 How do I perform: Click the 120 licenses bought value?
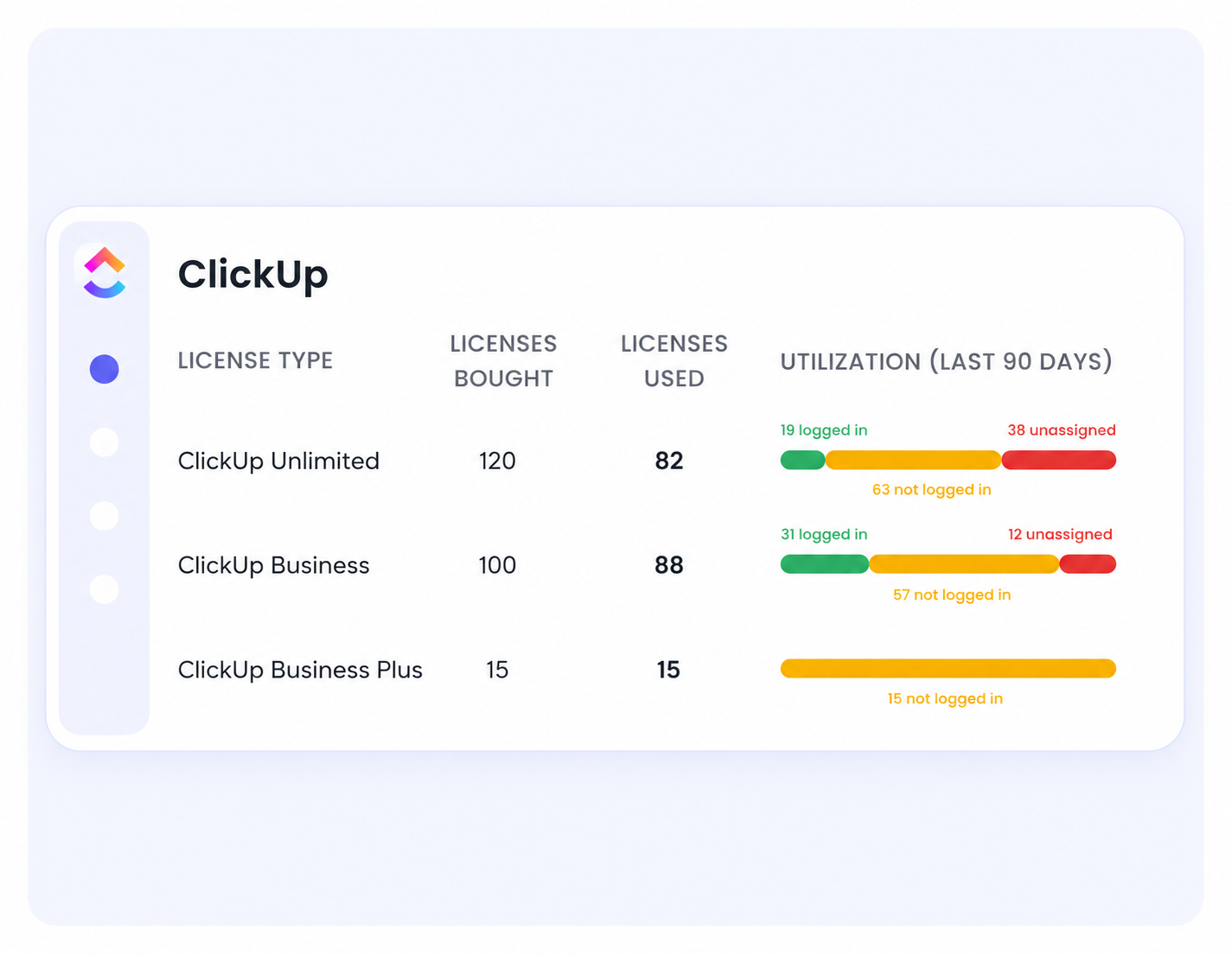[x=497, y=461]
